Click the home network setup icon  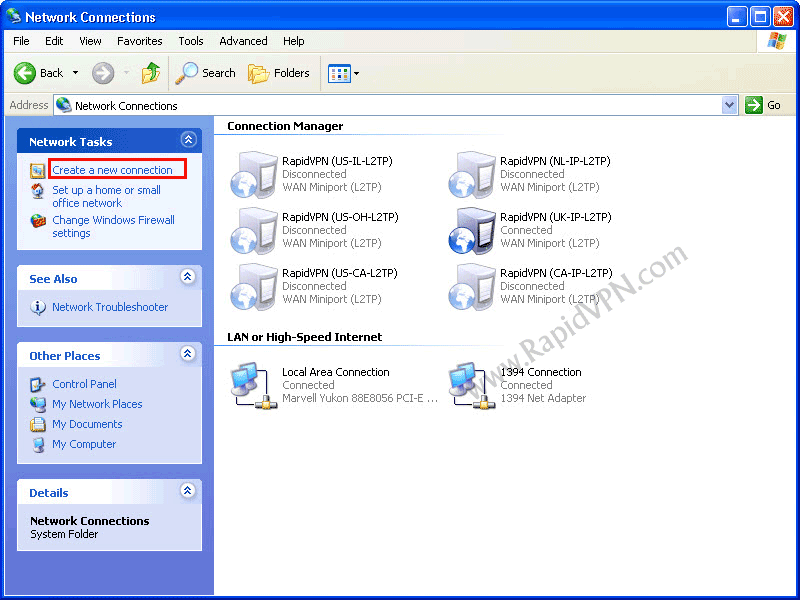click(x=38, y=191)
